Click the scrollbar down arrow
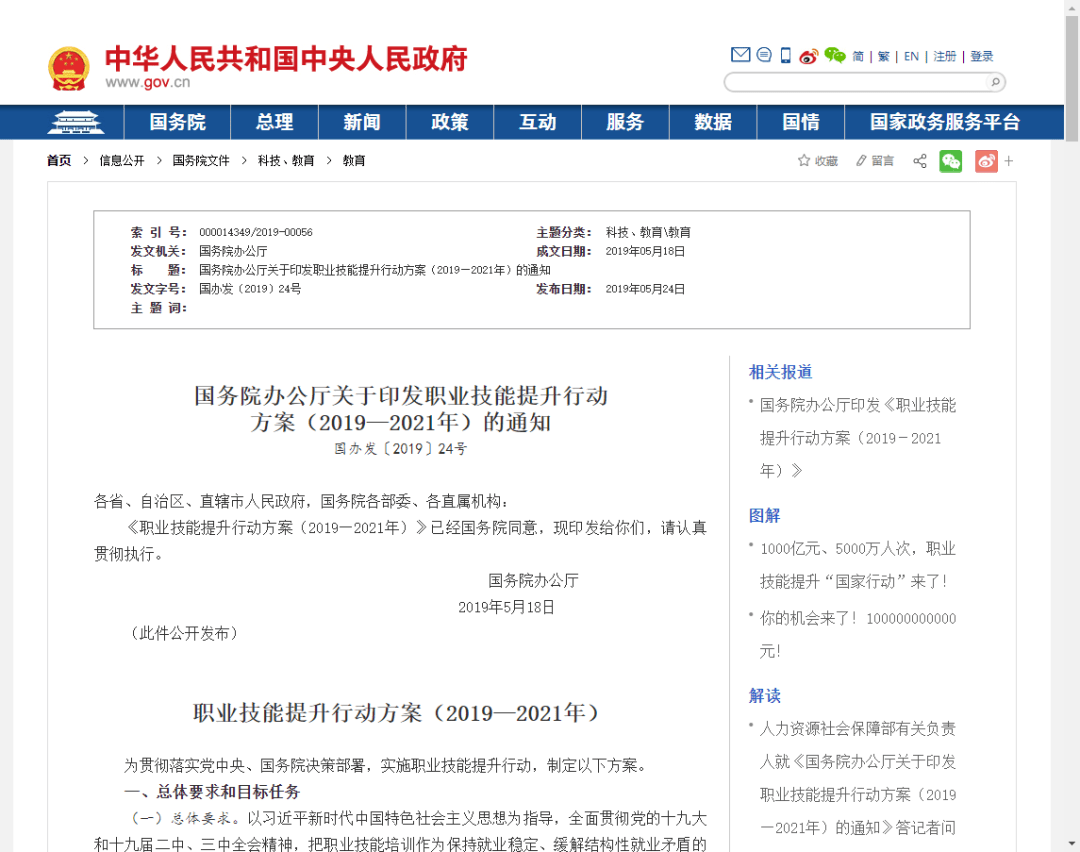The height and width of the screenshot is (852, 1080). tap(1072, 844)
